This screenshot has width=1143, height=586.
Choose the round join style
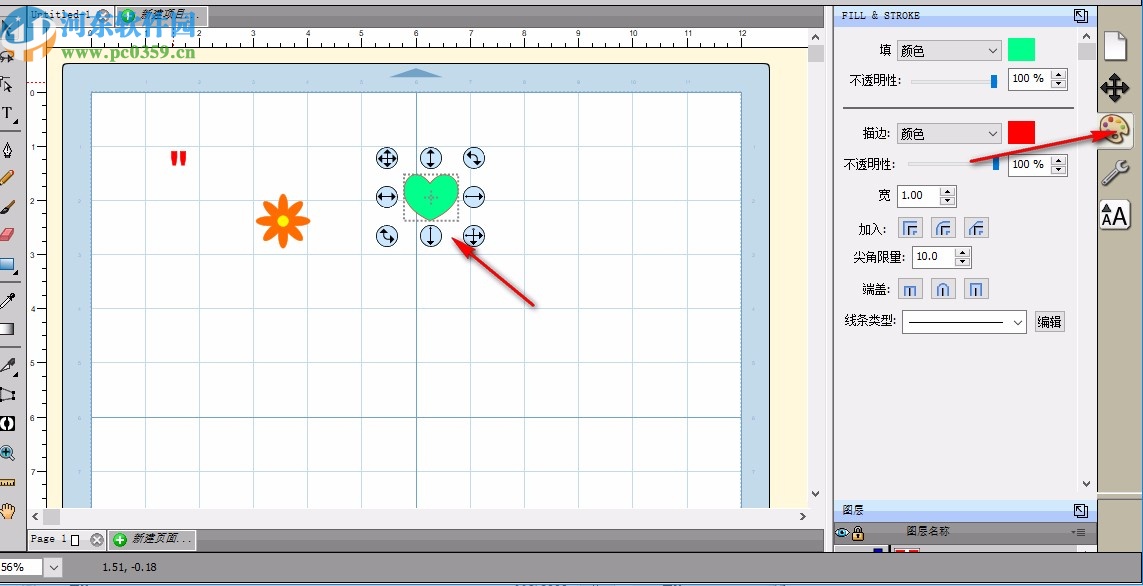pyautogui.click(x=944, y=228)
